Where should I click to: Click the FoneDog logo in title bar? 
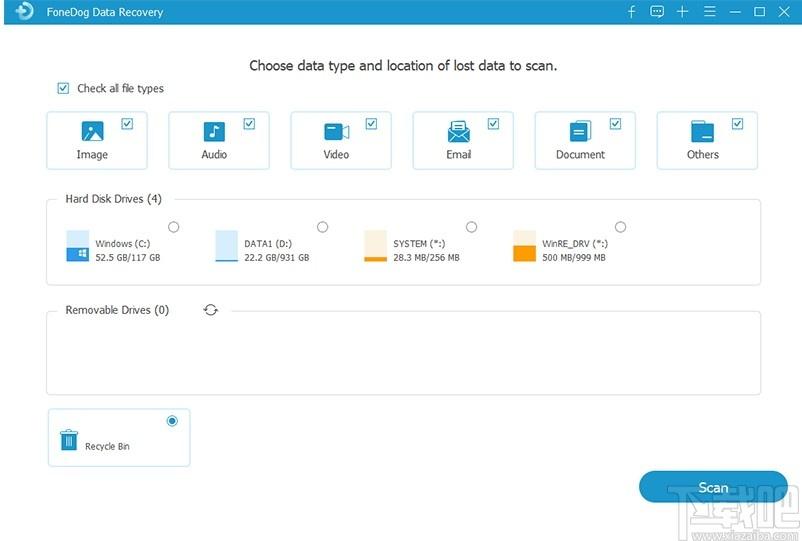pos(25,12)
